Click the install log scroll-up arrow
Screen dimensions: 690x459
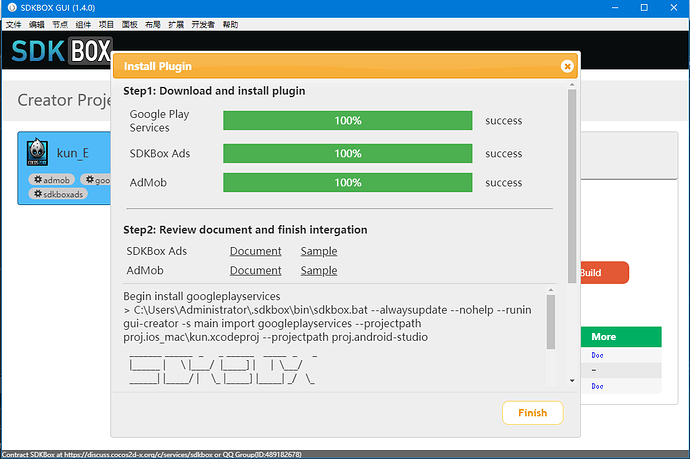click(x=551, y=290)
